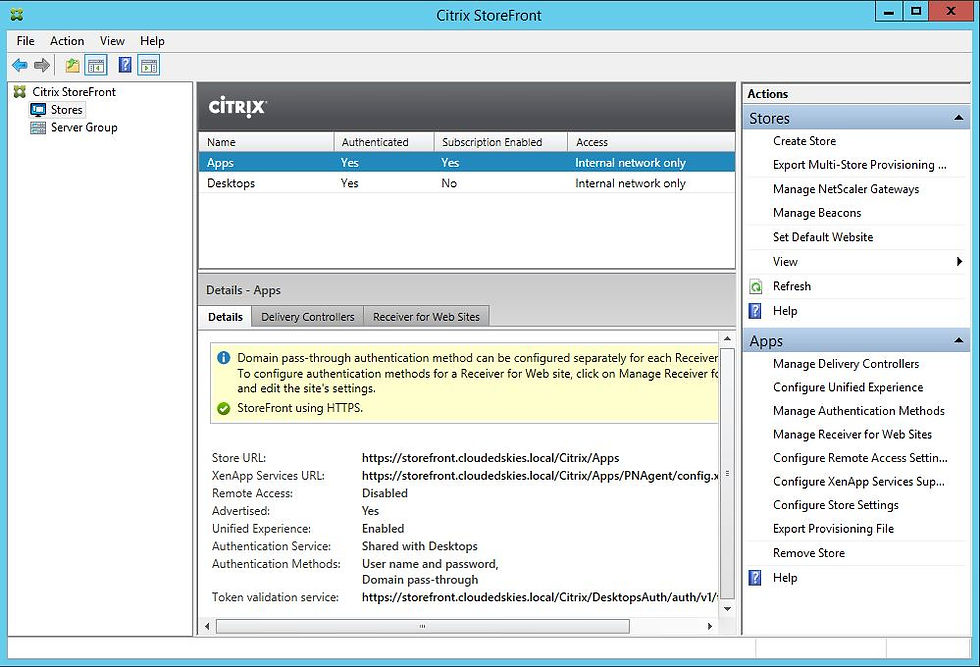Click the green Refresh icon in Actions

click(x=756, y=286)
